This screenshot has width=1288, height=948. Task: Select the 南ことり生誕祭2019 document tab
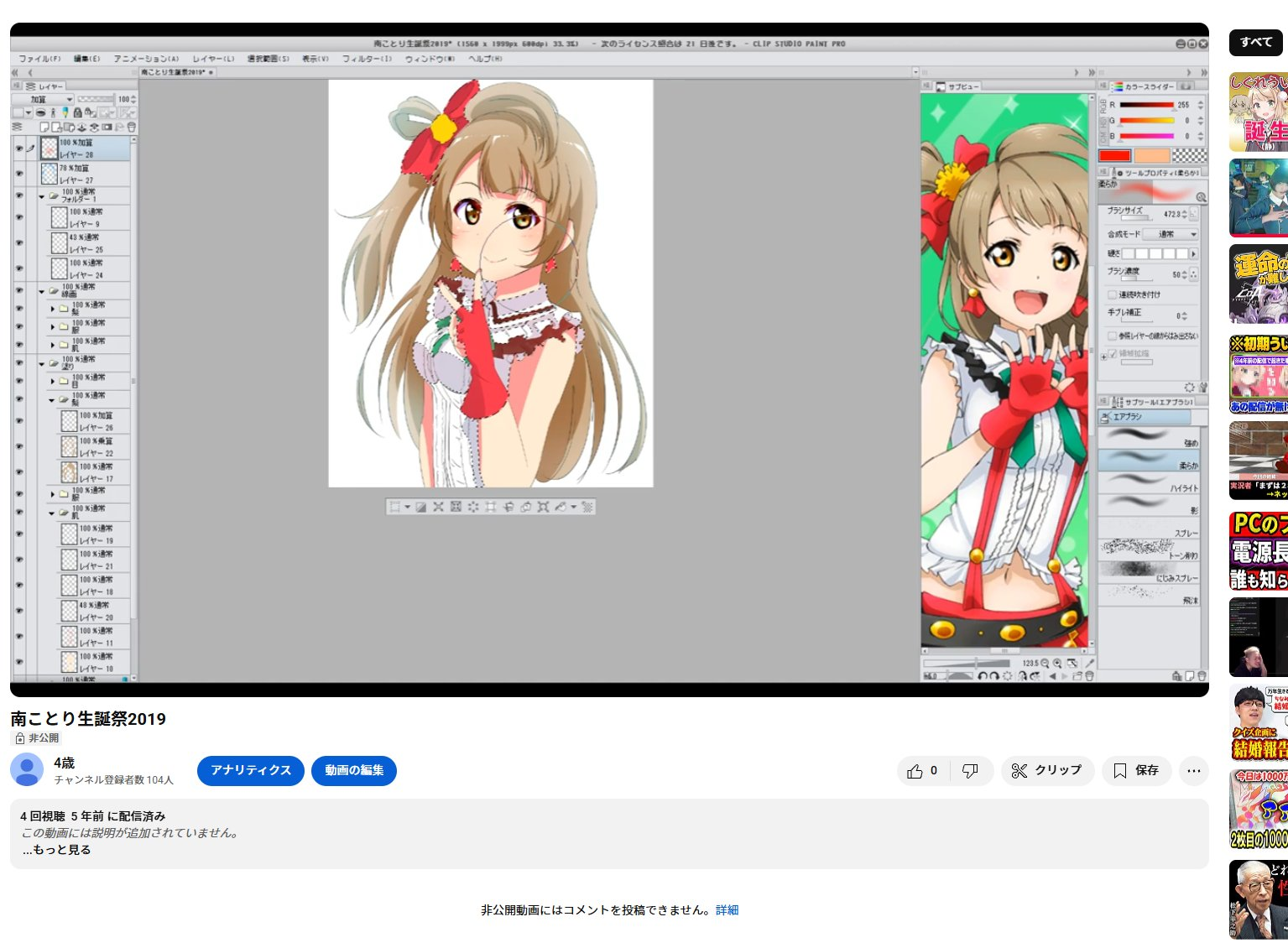coord(178,73)
